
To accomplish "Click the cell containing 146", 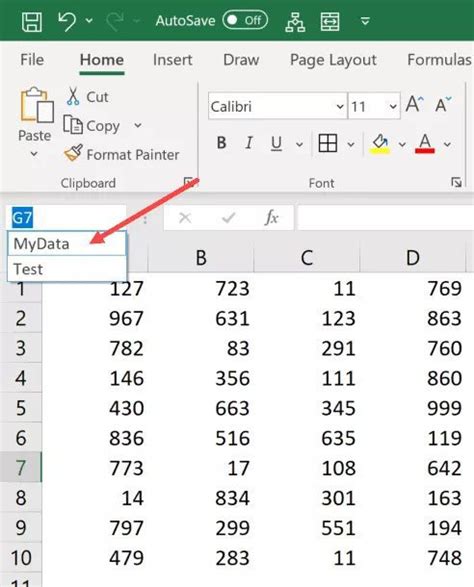I will (95, 378).
